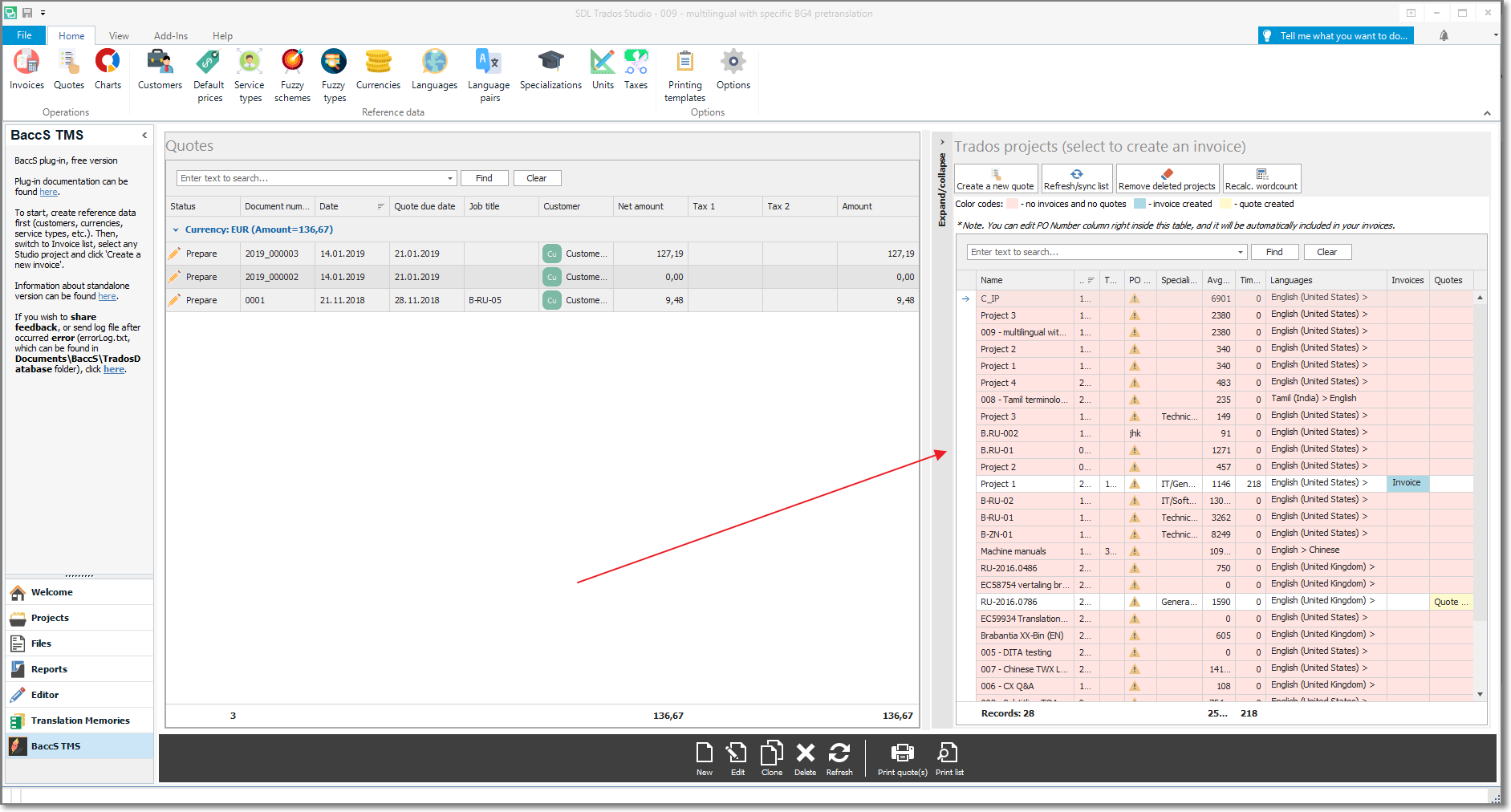Click Clear in Quotes panel
Image resolution: width=1511 pixels, height=812 pixels.
pyautogui.click(x=537, y=178)
